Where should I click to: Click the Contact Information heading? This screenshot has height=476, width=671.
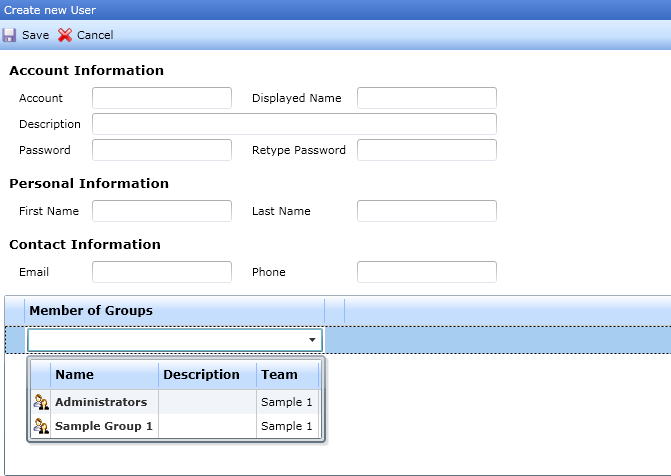pyautogui.click(x=85, y=244)
